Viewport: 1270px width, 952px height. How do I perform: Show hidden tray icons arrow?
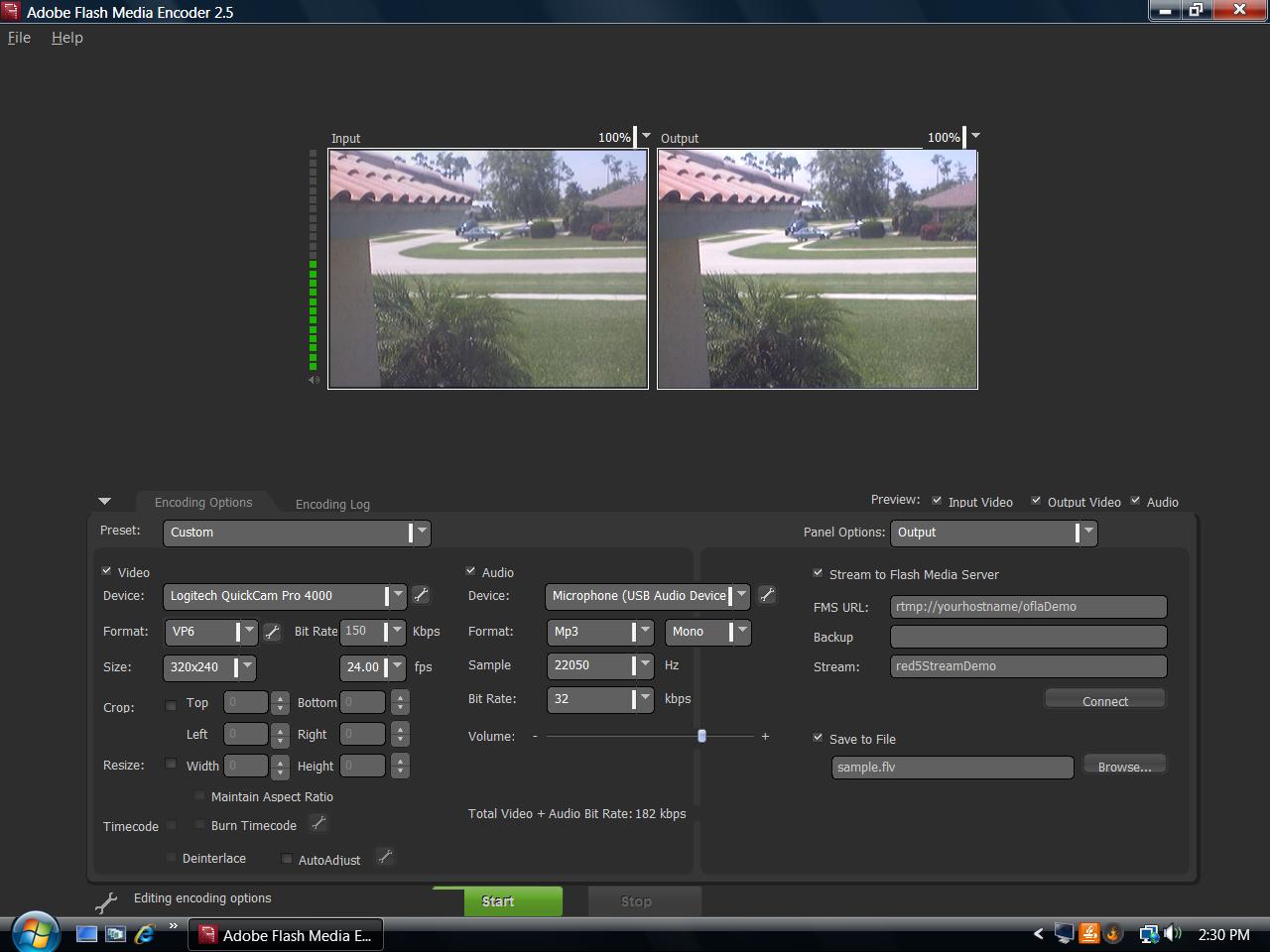point(1038,934)
